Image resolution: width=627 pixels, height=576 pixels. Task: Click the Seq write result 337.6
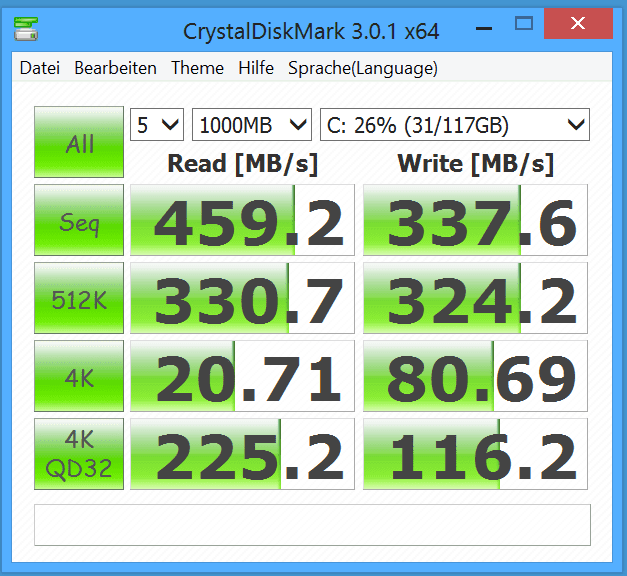click(475, 220)
